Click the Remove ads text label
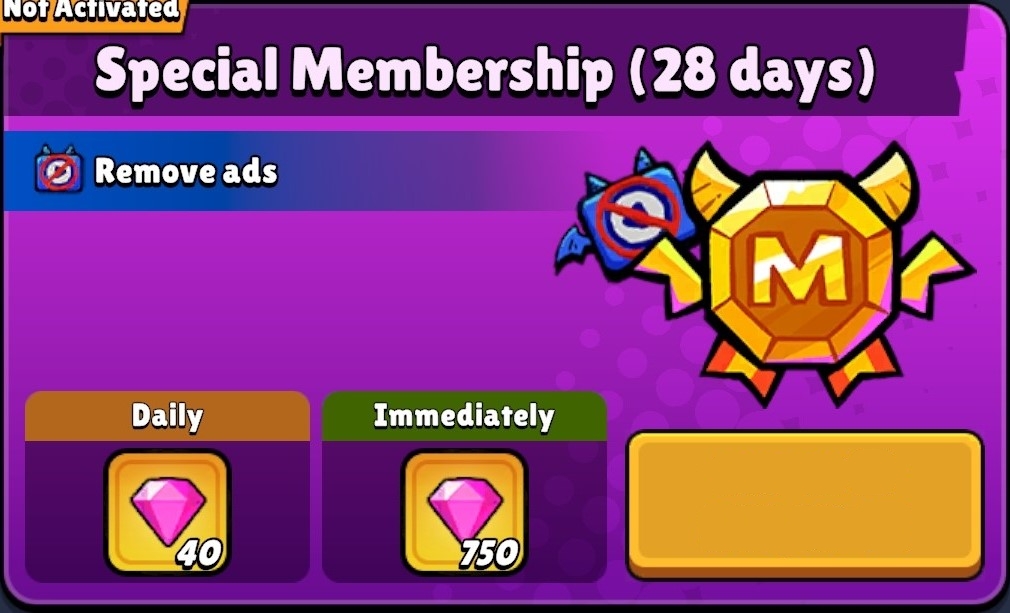1010x613 pixels. click(186, 171)
